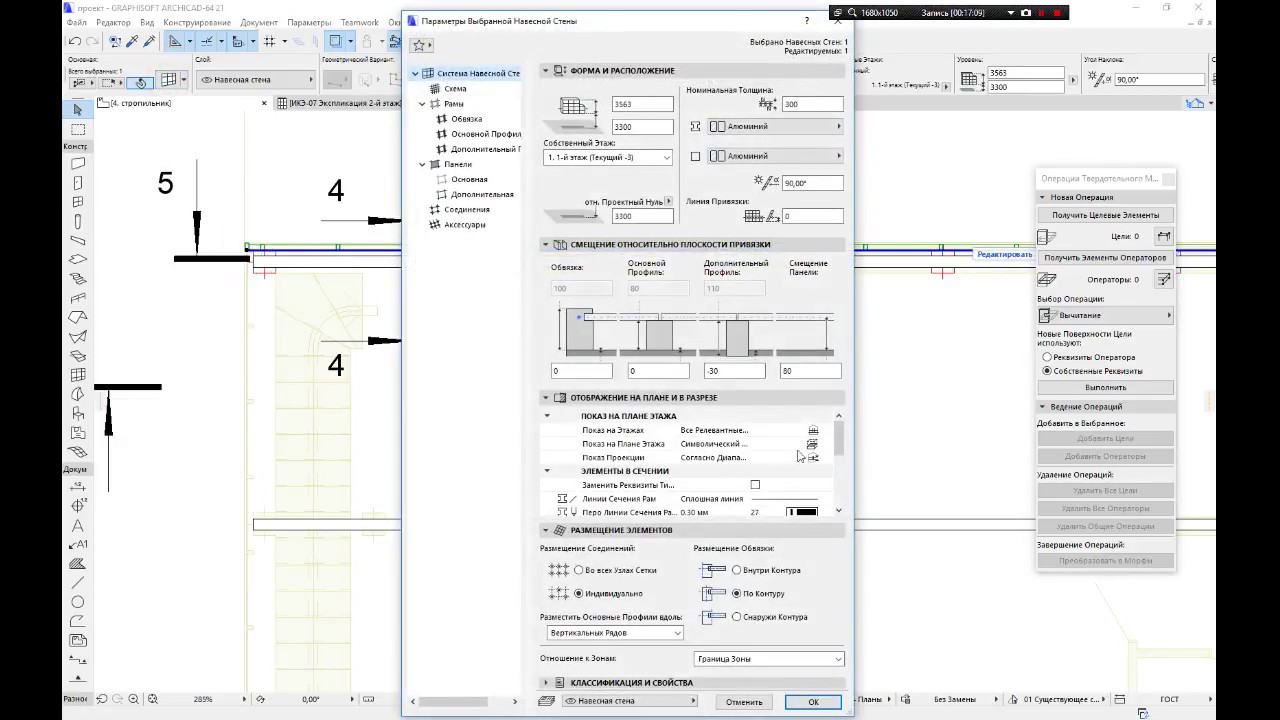Click the layer icon at dialog bottom left
This screenshot has height=720, width=1280.
[547, 701]
